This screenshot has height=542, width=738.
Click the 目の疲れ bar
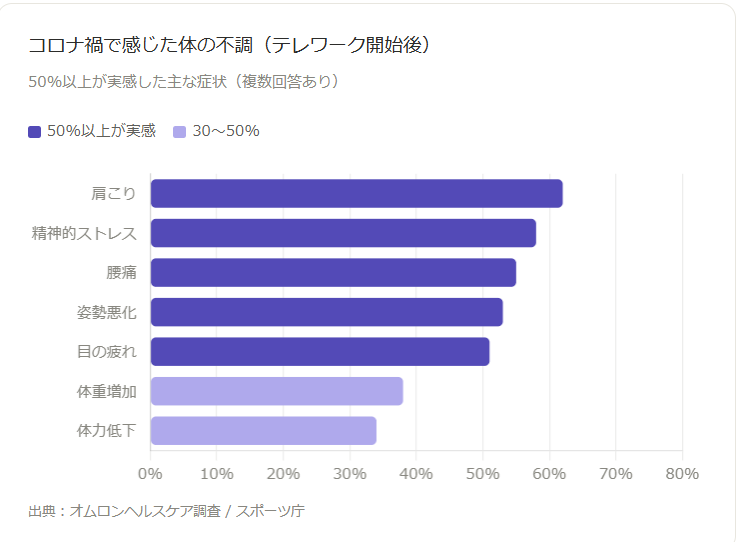pyautogui.click(x=320, y=352)
